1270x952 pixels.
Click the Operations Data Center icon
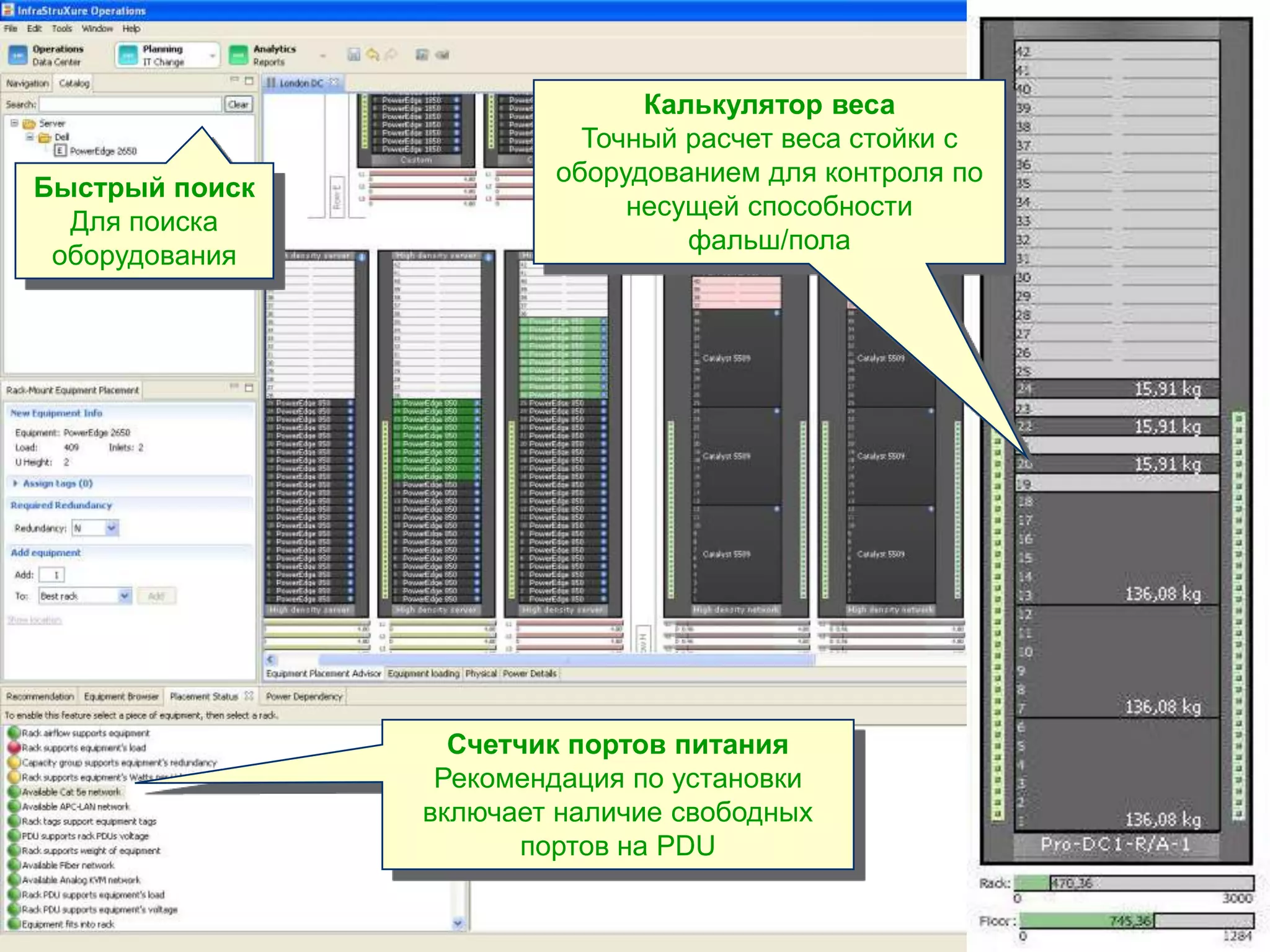coord(17,56)
